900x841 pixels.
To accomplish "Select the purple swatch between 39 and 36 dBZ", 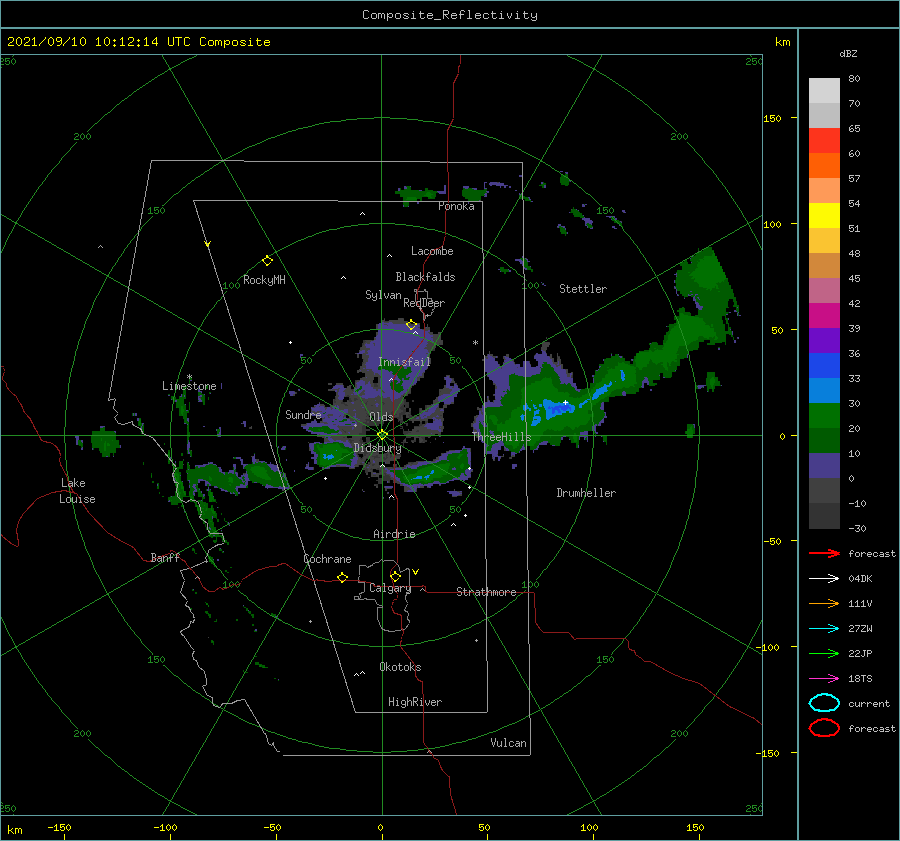I will click(x=824, y=340).
